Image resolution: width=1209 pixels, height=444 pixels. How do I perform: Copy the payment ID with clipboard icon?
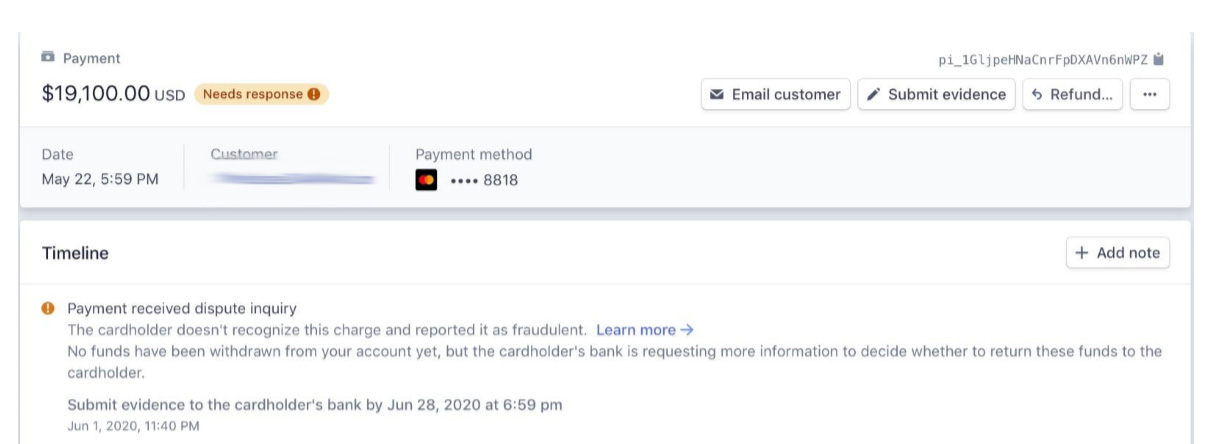(1159, 60)
